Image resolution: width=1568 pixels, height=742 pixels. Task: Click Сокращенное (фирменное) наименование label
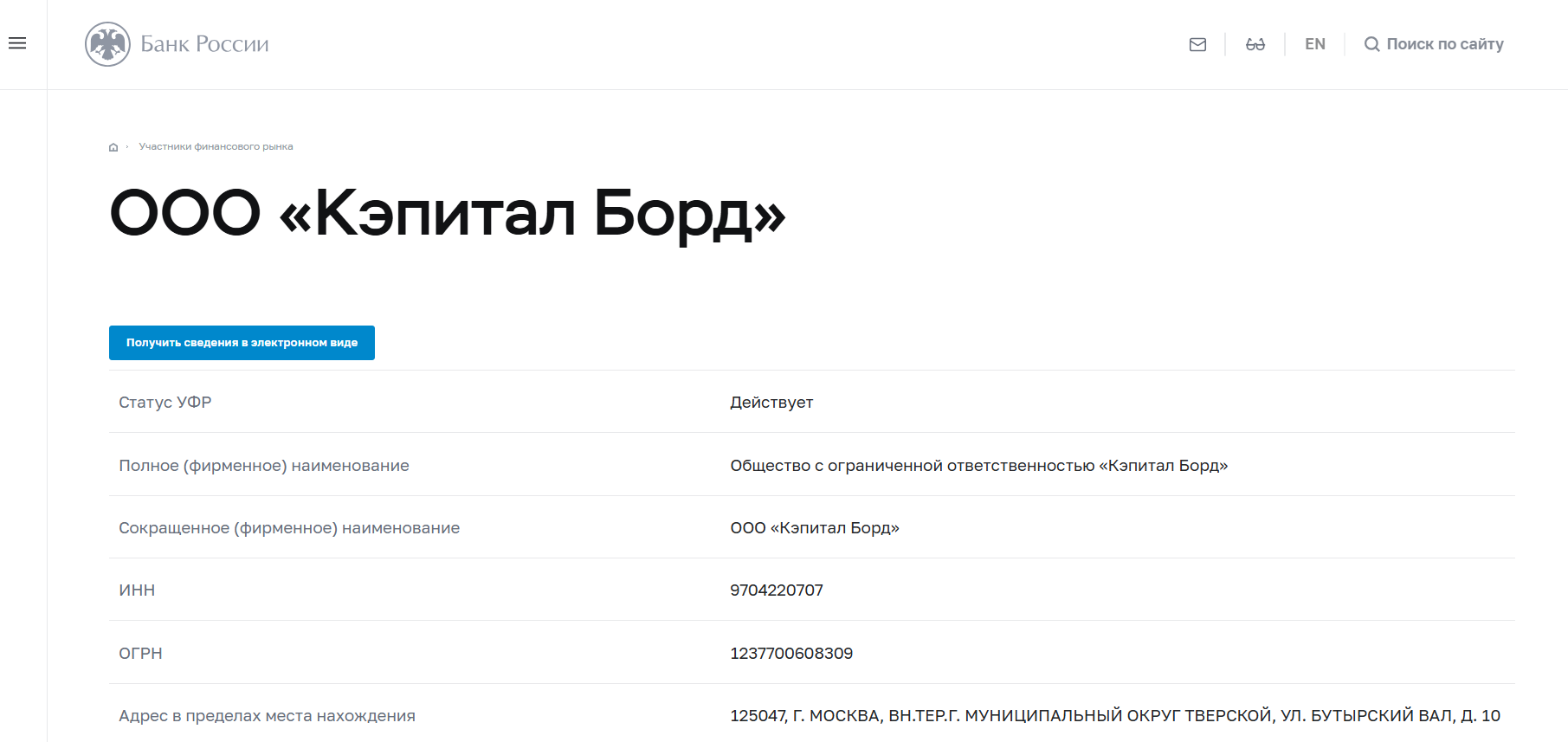coord(289,528)
